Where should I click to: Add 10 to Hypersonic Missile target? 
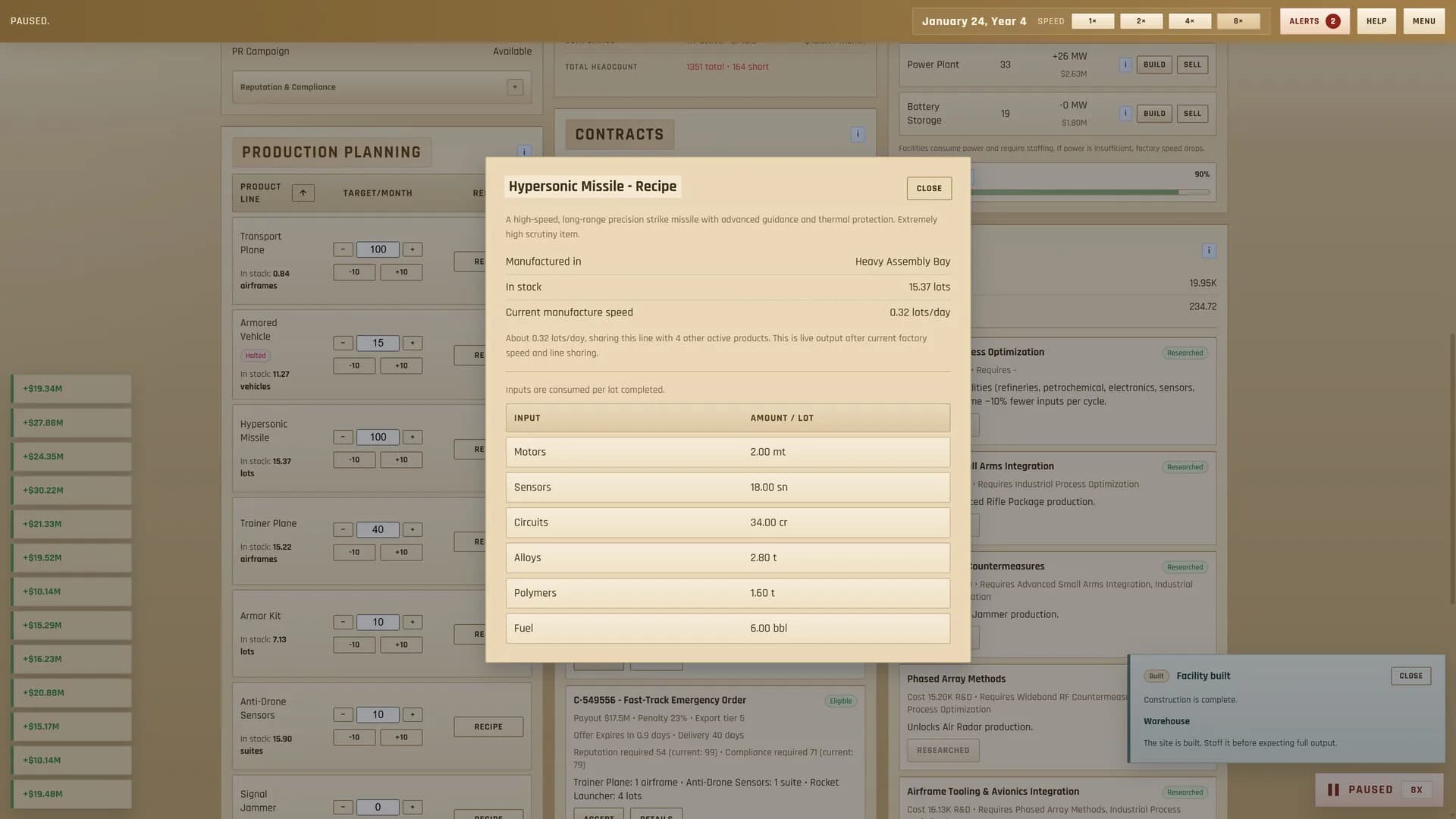(x=401, y=460)
